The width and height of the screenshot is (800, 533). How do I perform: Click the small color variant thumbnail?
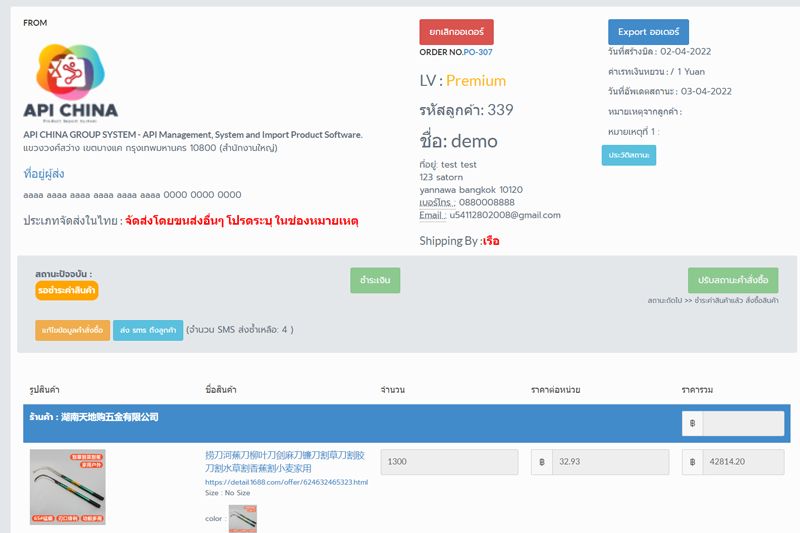[243, 518]
